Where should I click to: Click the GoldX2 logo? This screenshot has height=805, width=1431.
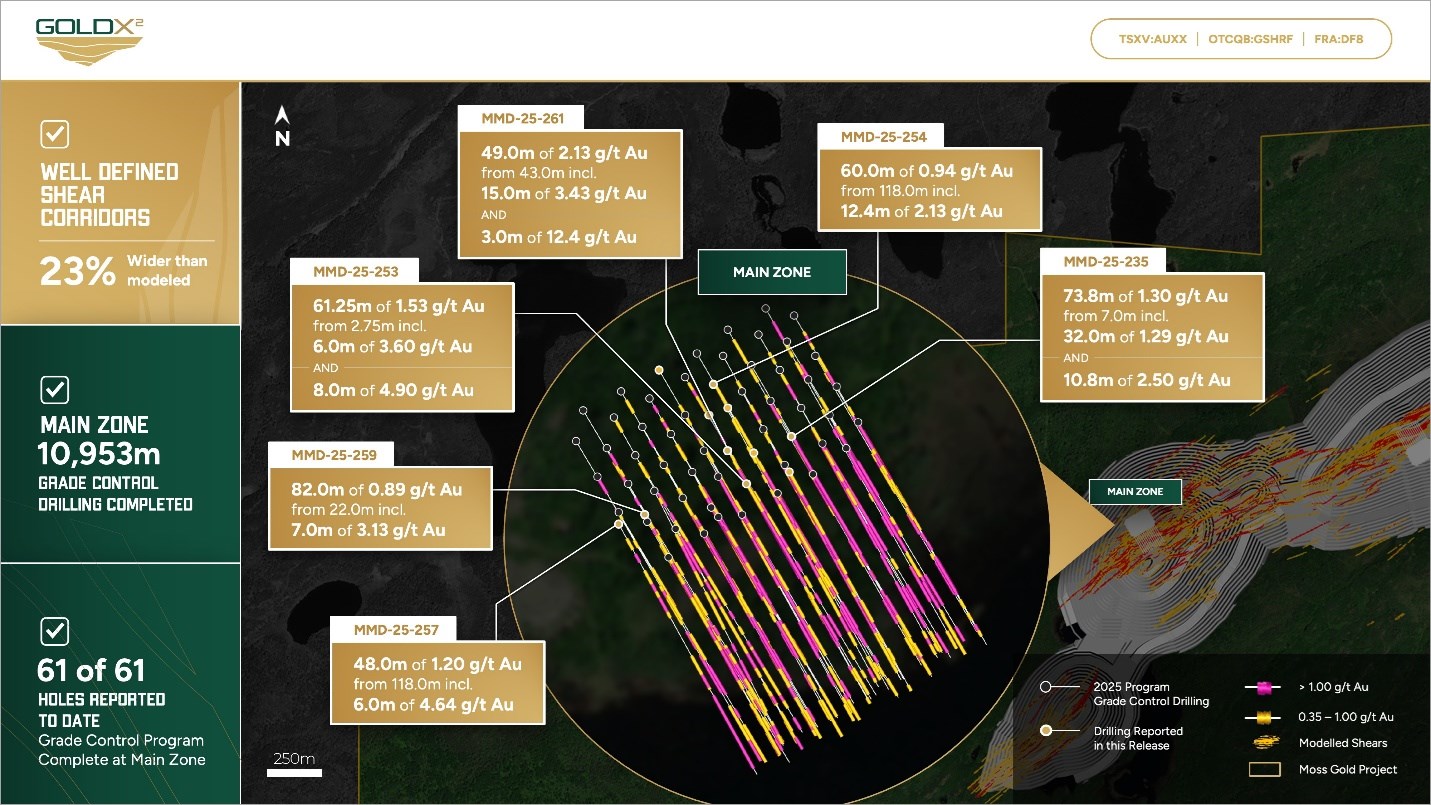click(x=89, y=40)
